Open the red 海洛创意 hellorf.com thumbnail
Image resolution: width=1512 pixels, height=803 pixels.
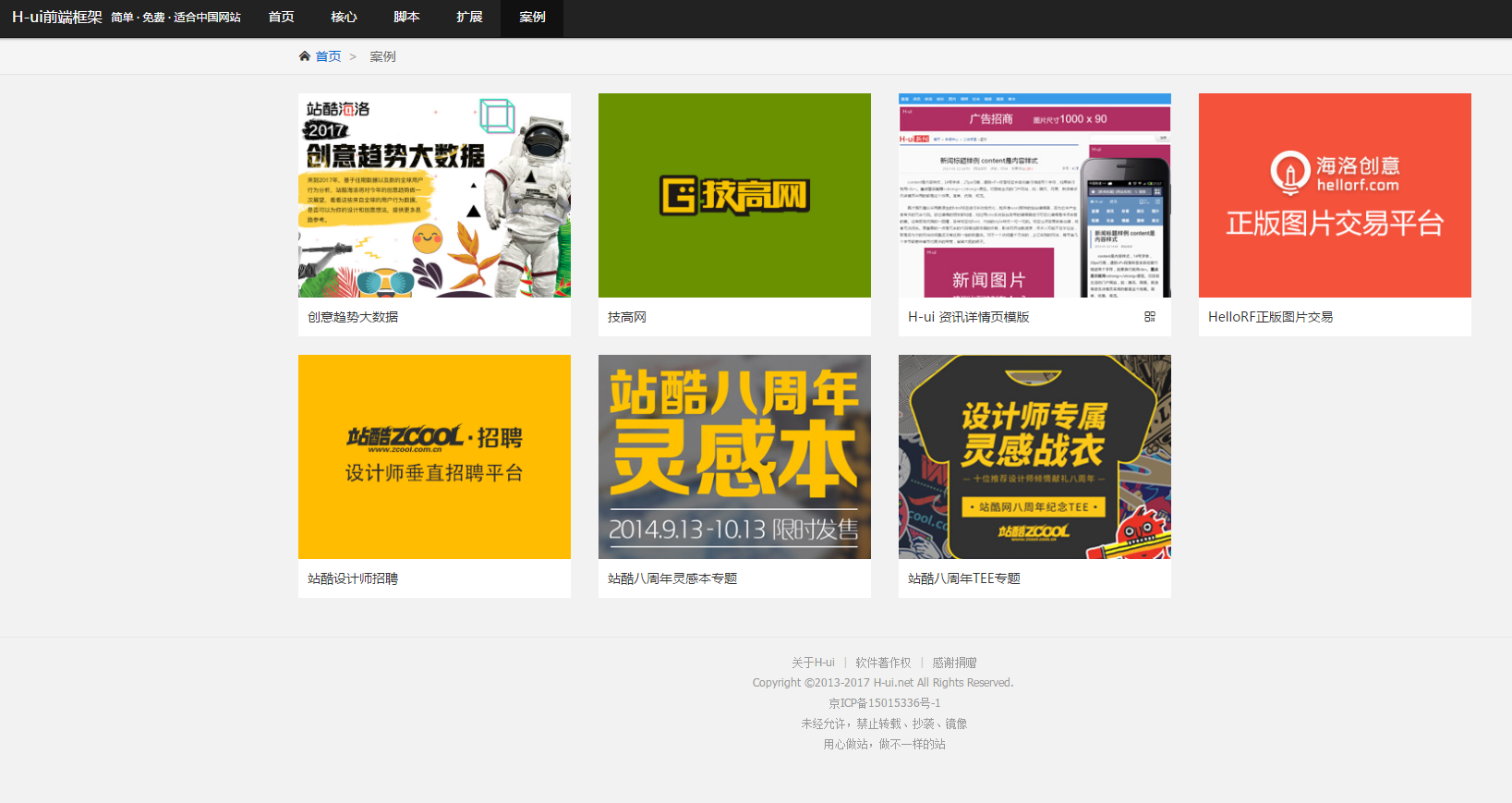pos(1335,195)
